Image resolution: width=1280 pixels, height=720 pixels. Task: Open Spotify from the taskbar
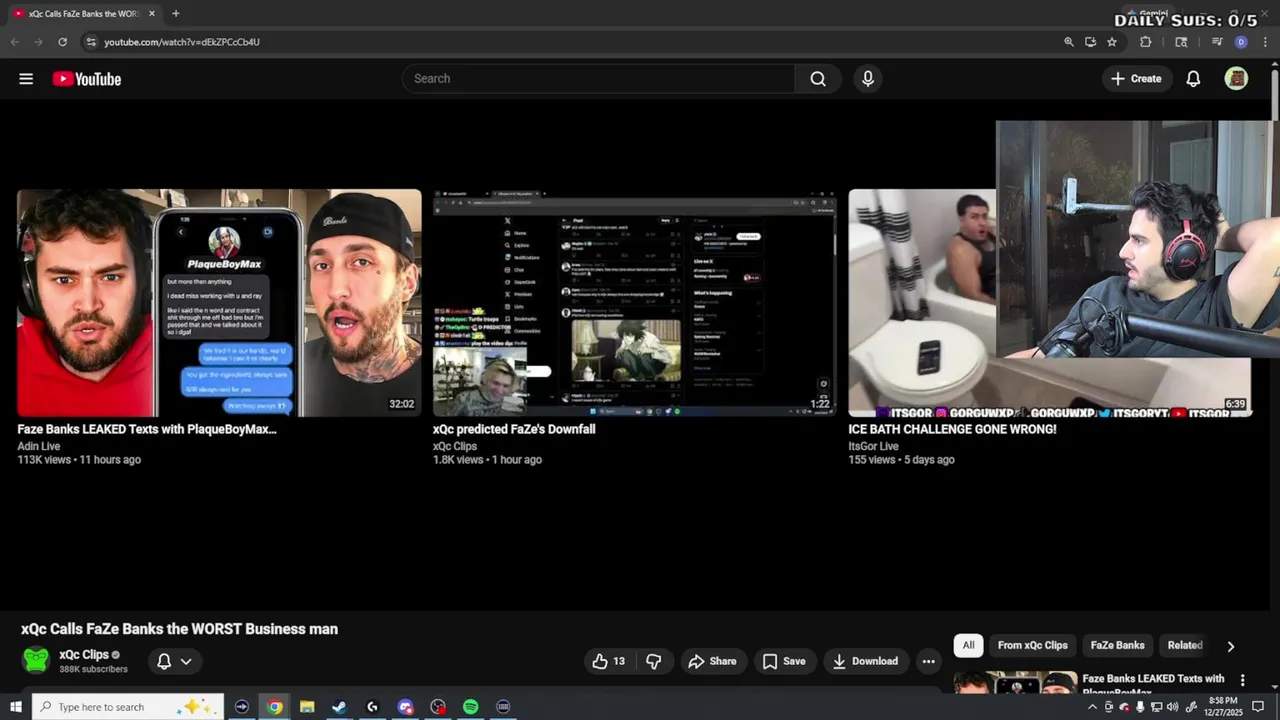[x=471, y=707]
